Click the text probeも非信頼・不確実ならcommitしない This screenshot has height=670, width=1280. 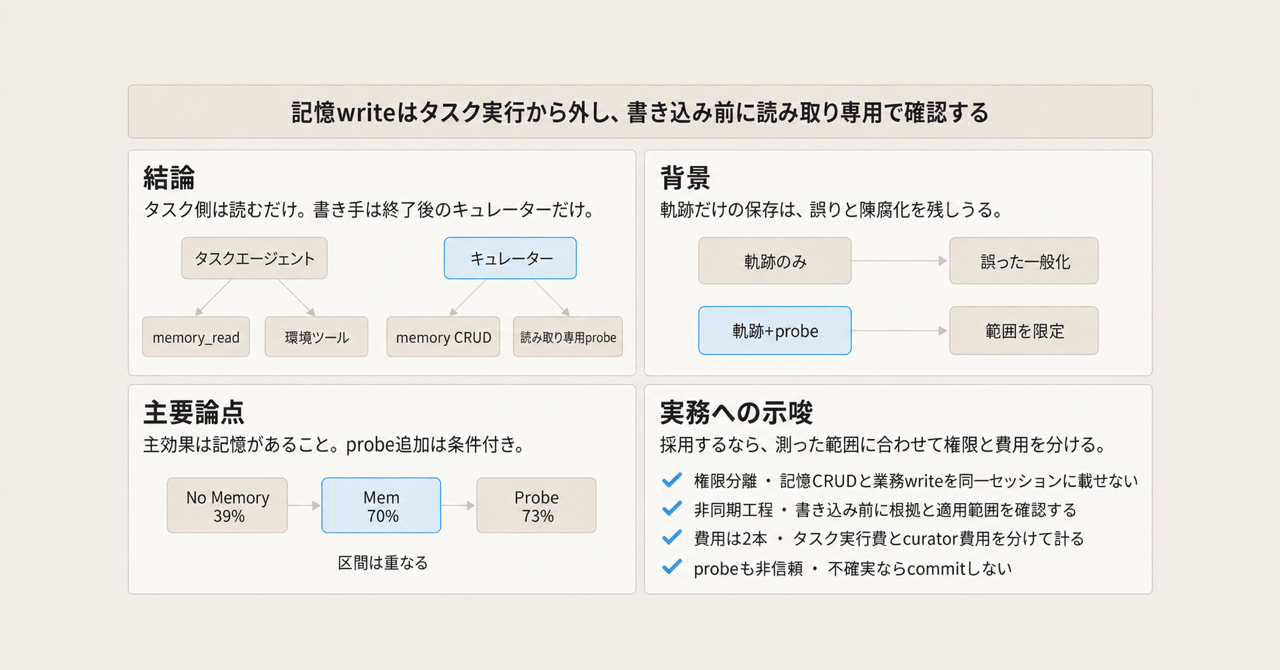click(852, 568)
